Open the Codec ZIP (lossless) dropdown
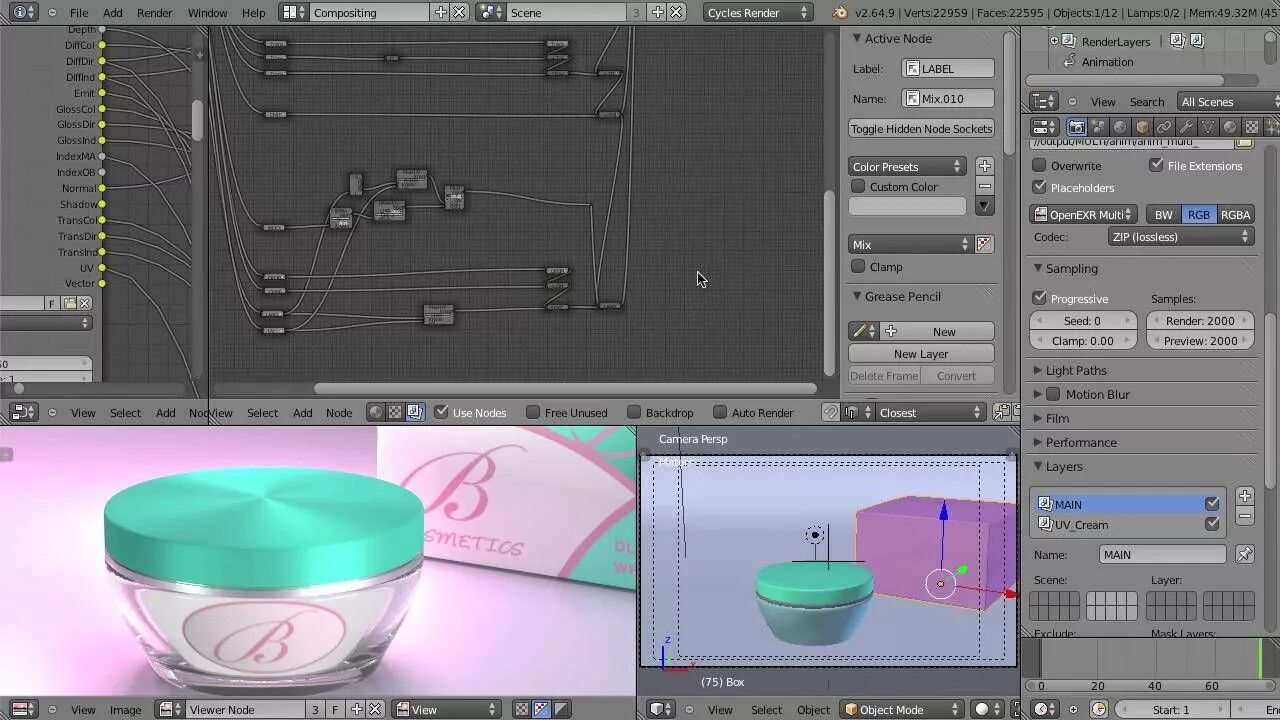Image resolution: width=1280 pixels, height=720 pixels. tap(1180, 236)
